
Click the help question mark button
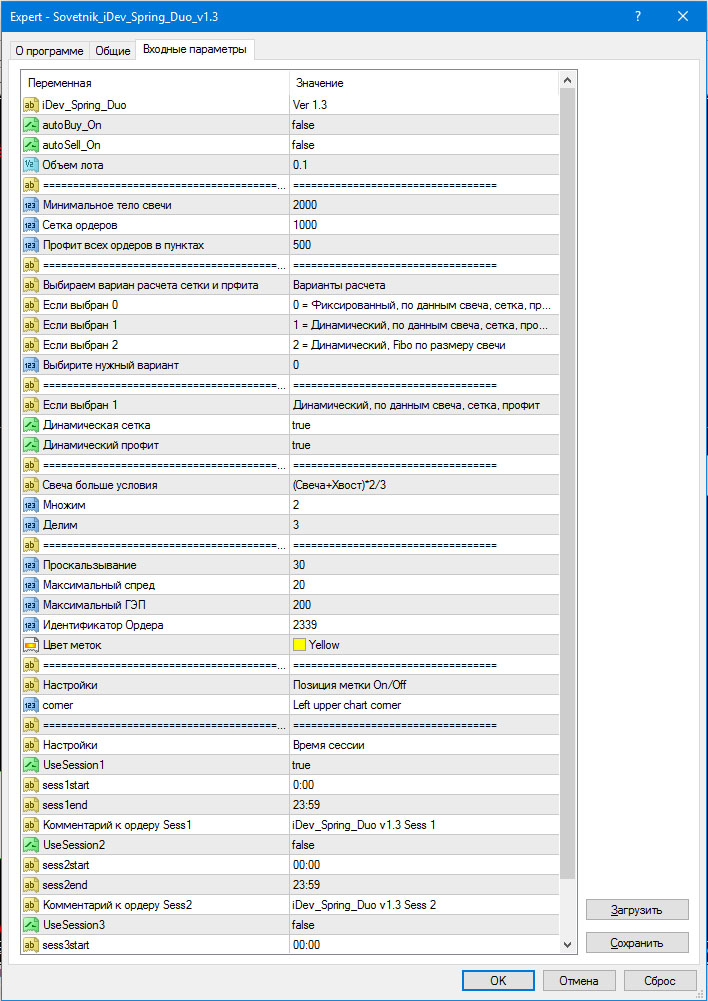pyautogui.click(x=638, y=17)
